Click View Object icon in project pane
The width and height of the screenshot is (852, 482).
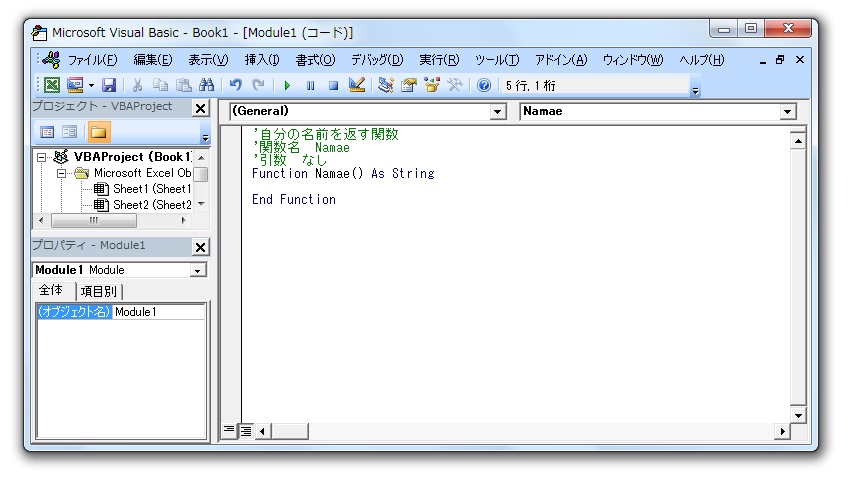pyautogui.click(x=70, y=132)
